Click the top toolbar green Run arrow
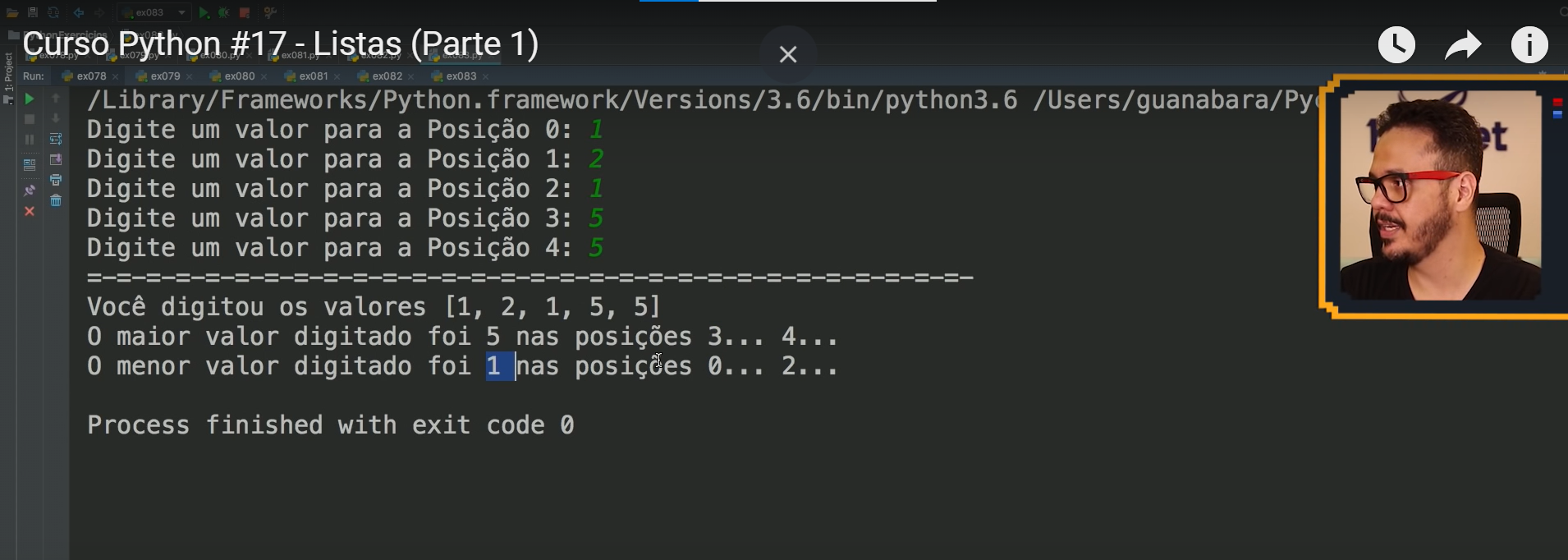The image size is (1568, 560). 204,12
